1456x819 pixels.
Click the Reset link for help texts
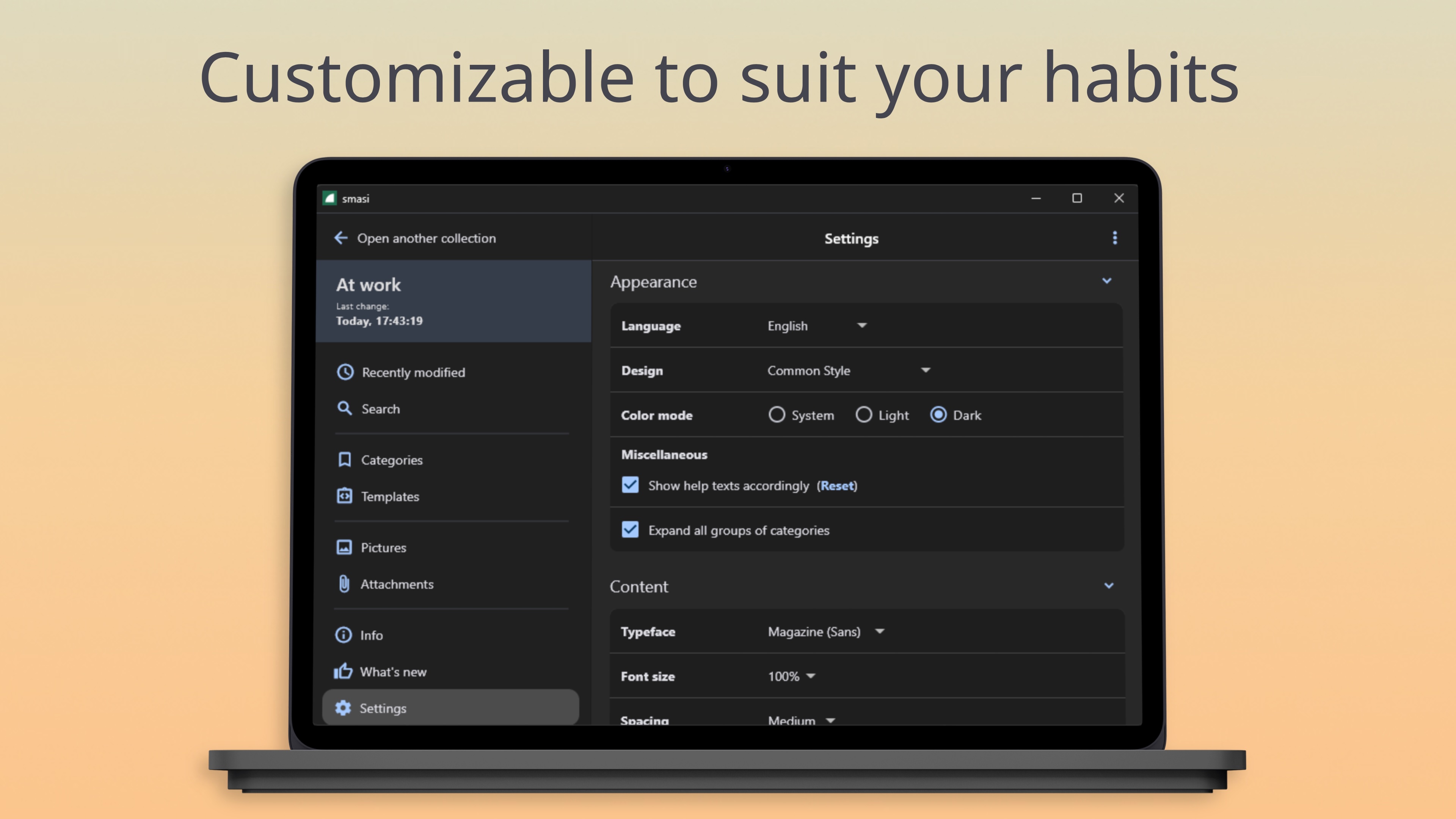(837, 485)
